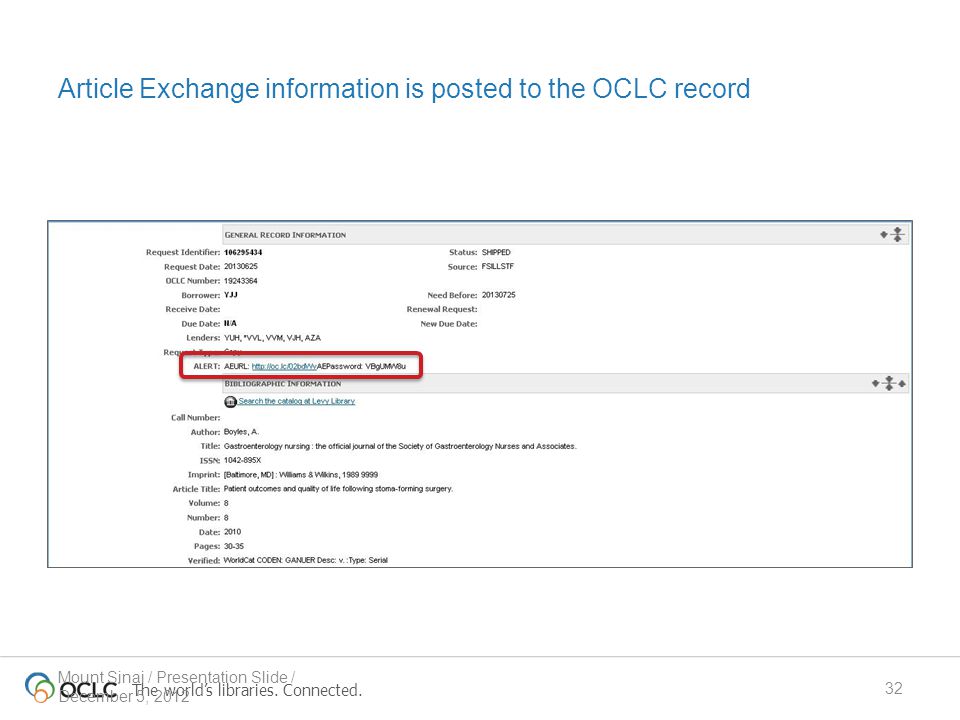Select the Request Date value 20130625
This screenshot has height=720, width=960.
(241, 266)
